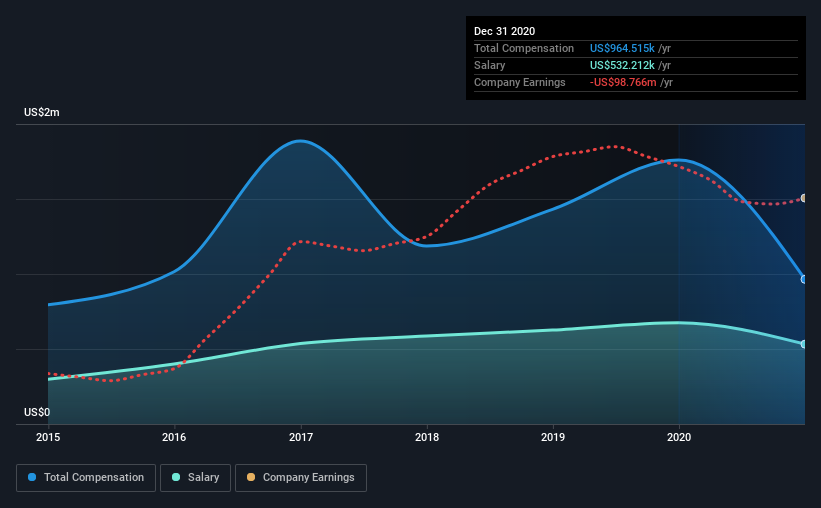Click the 2016 x-axis label

(x=174, y=437)
